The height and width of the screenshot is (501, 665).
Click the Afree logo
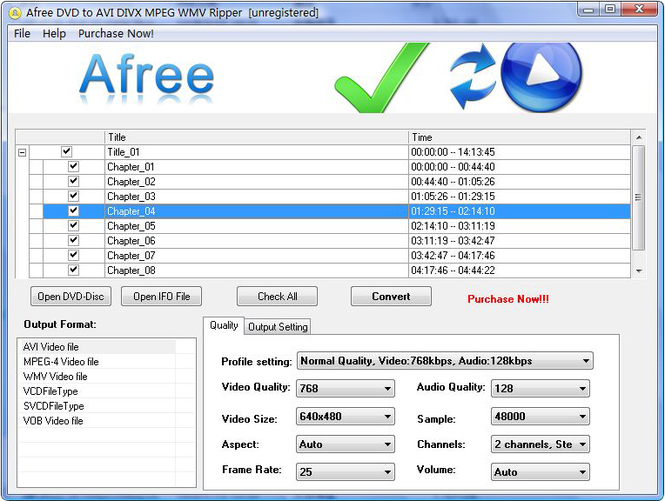pos(146,76)
